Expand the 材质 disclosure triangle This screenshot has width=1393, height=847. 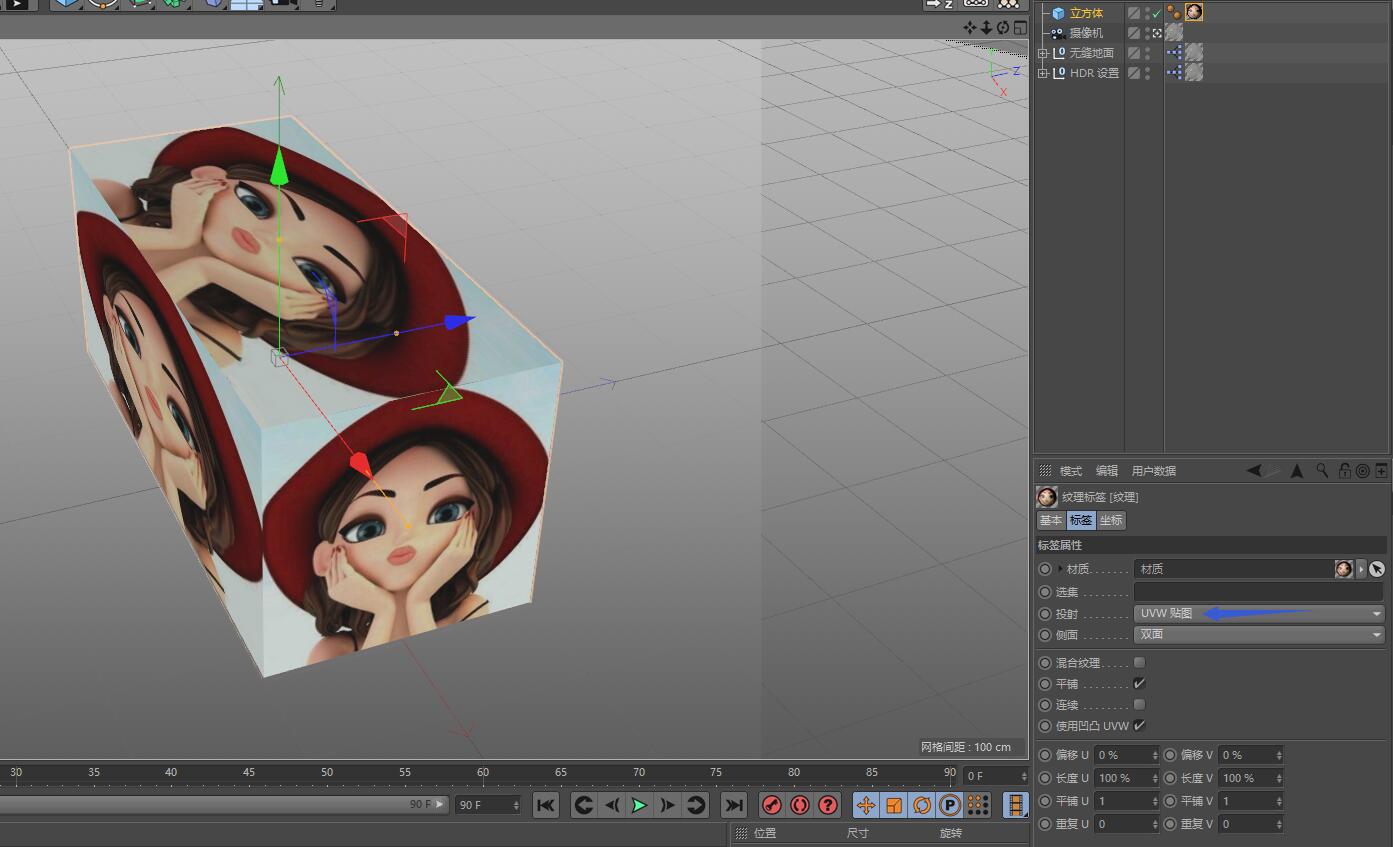(1060, 569)
